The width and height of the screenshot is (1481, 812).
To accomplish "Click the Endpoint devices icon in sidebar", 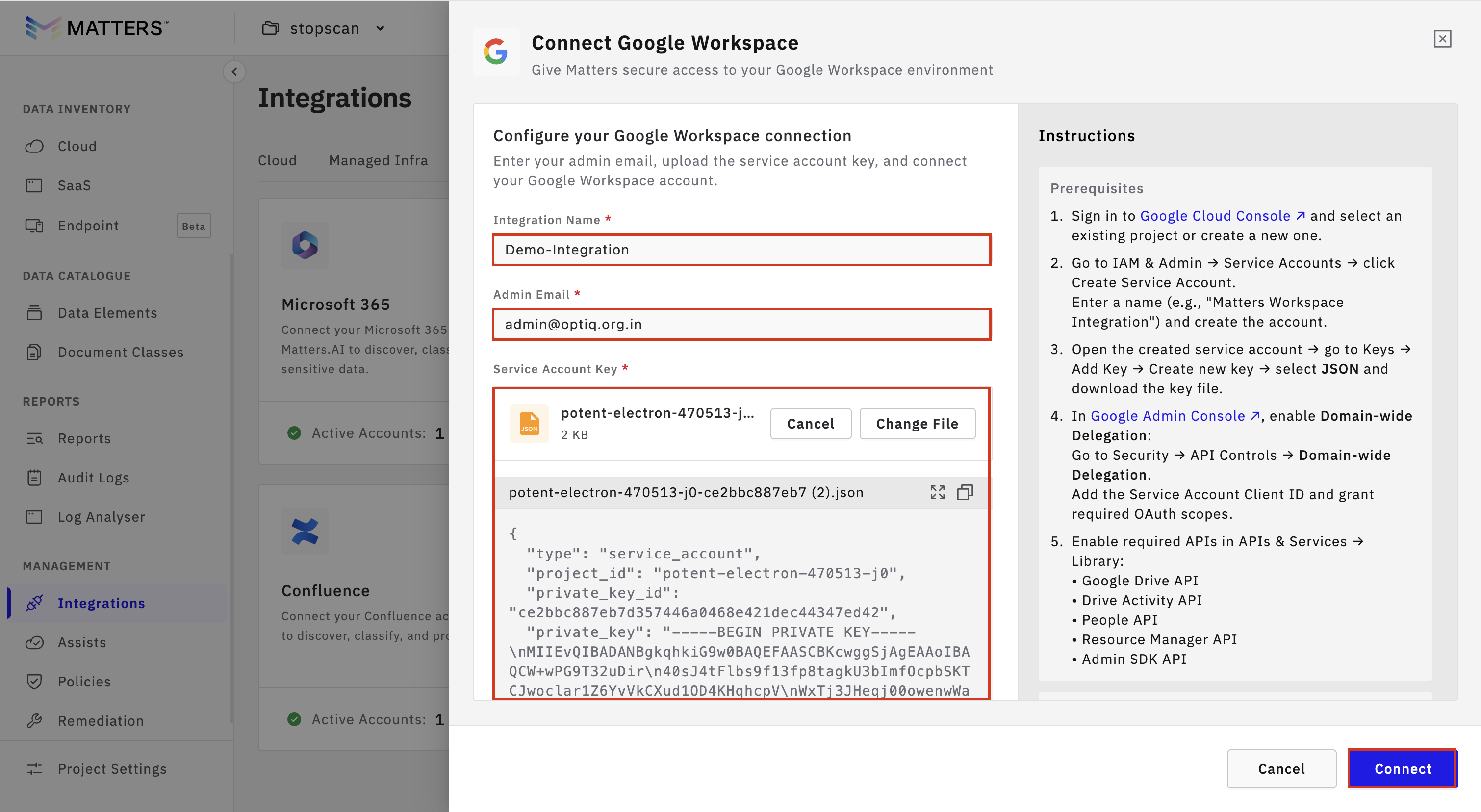I will 34,225.
